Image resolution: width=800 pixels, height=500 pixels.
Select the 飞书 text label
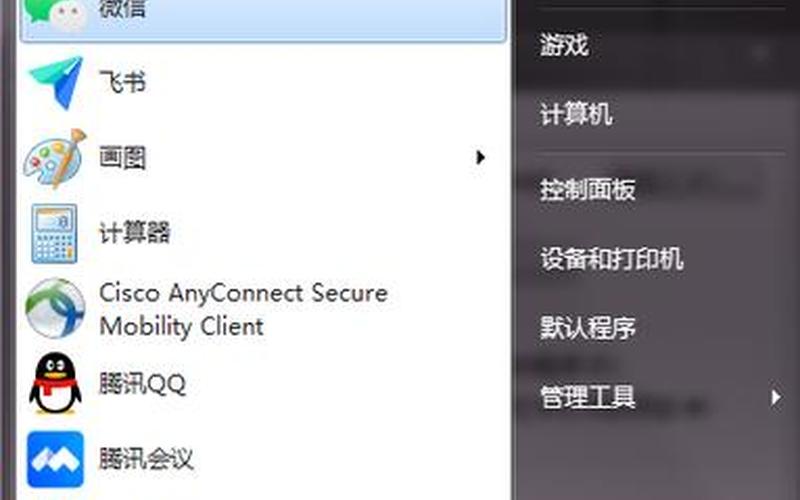click(122, 82)
